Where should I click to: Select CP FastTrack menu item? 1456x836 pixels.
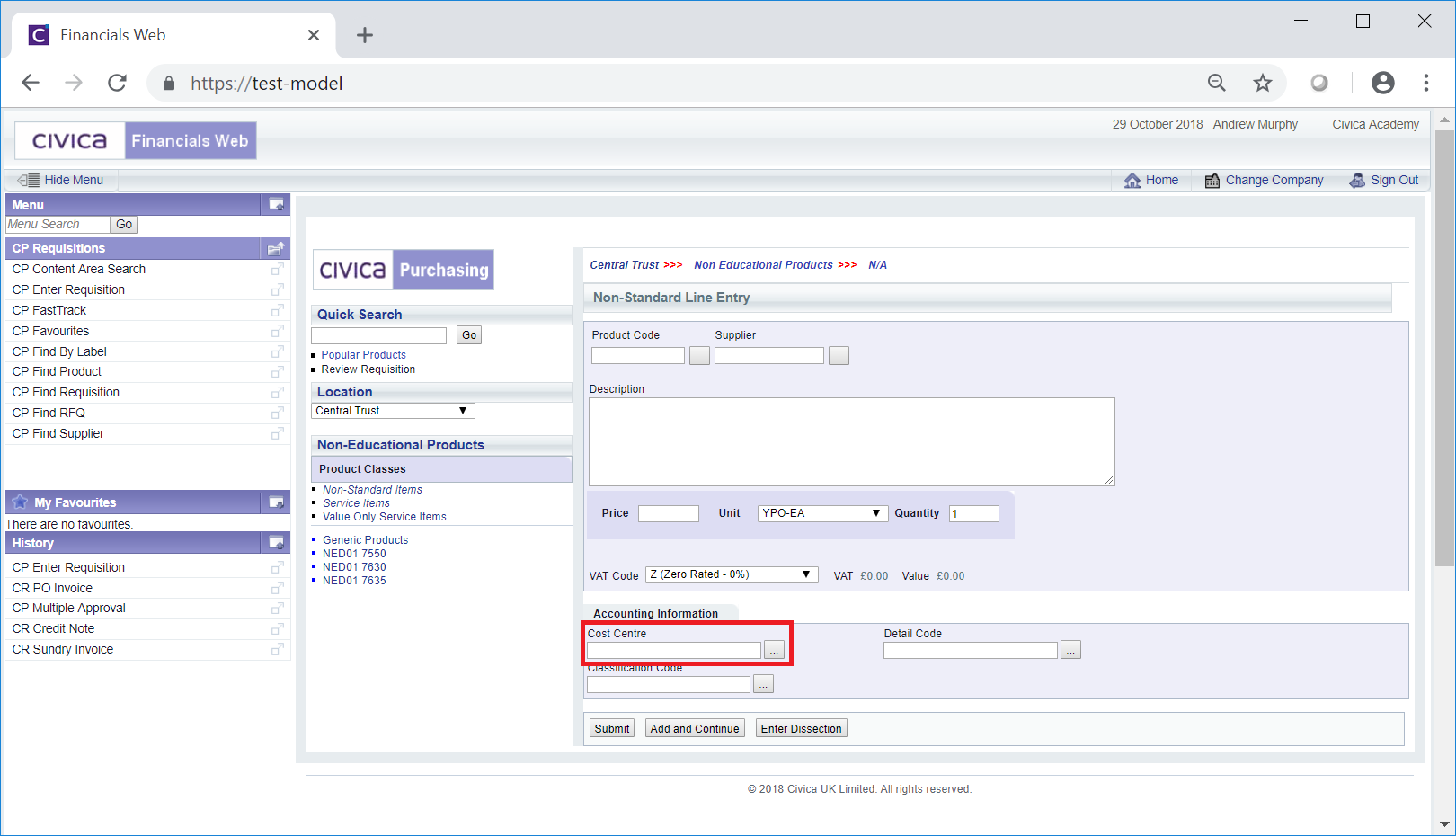point(49,310)
